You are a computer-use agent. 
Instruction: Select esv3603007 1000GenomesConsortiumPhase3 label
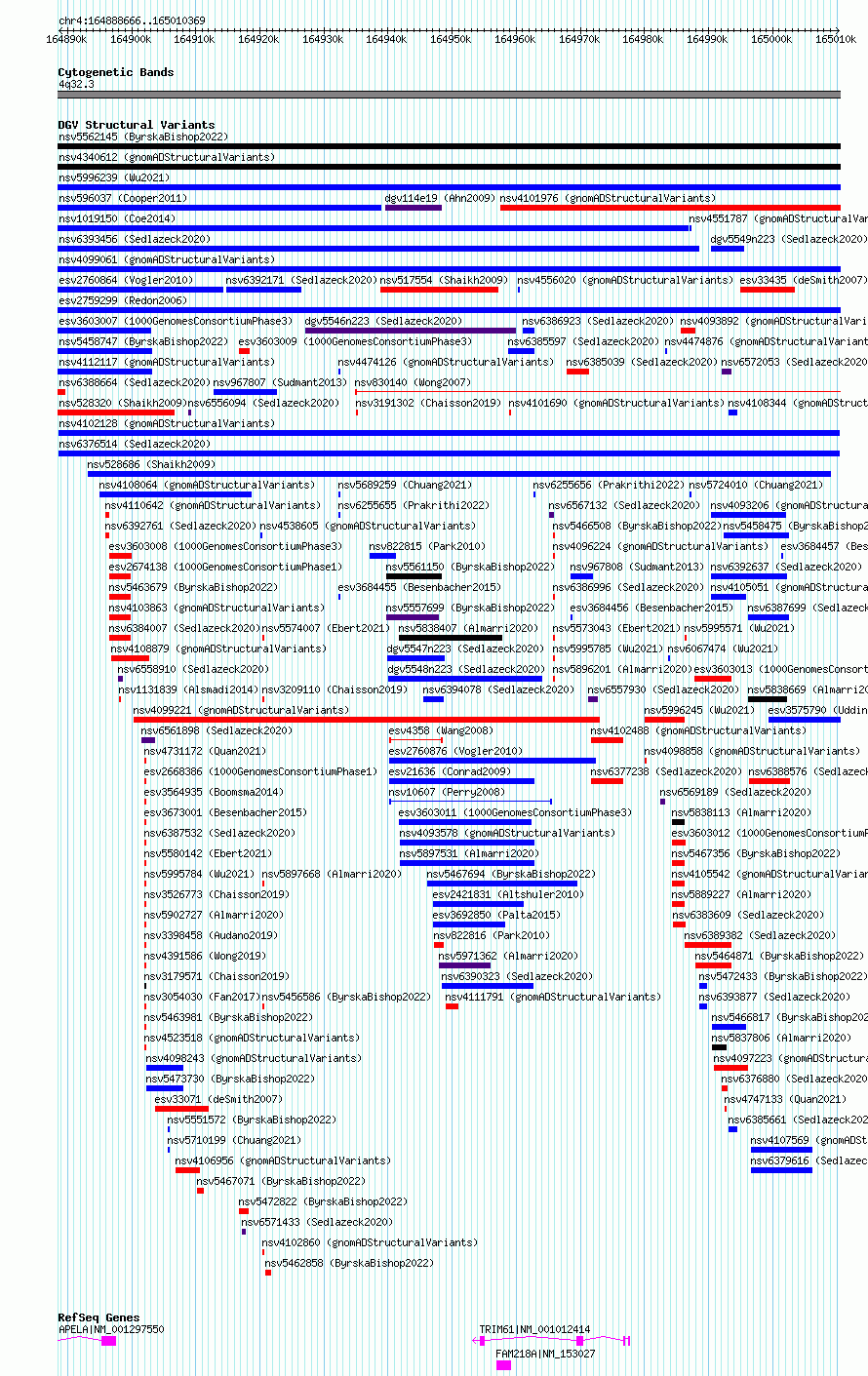pyautogui.click(x=176, y=321)
